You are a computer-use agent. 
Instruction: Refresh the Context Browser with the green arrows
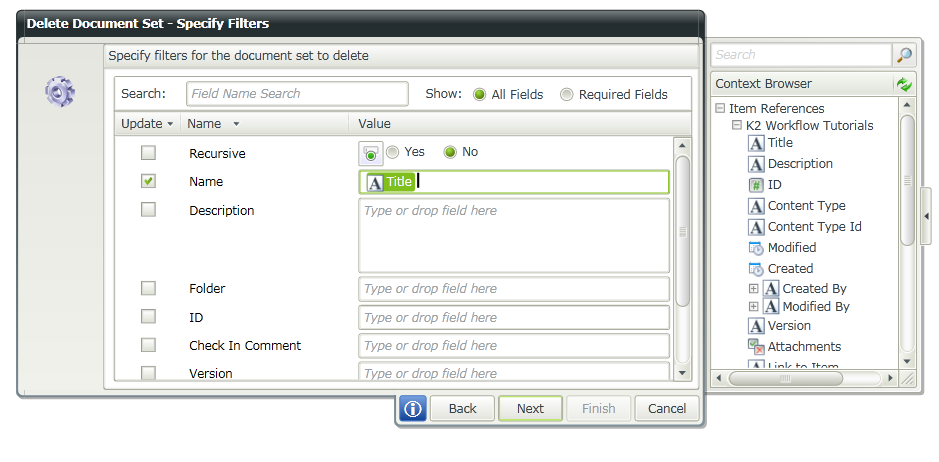pos(904,84)
